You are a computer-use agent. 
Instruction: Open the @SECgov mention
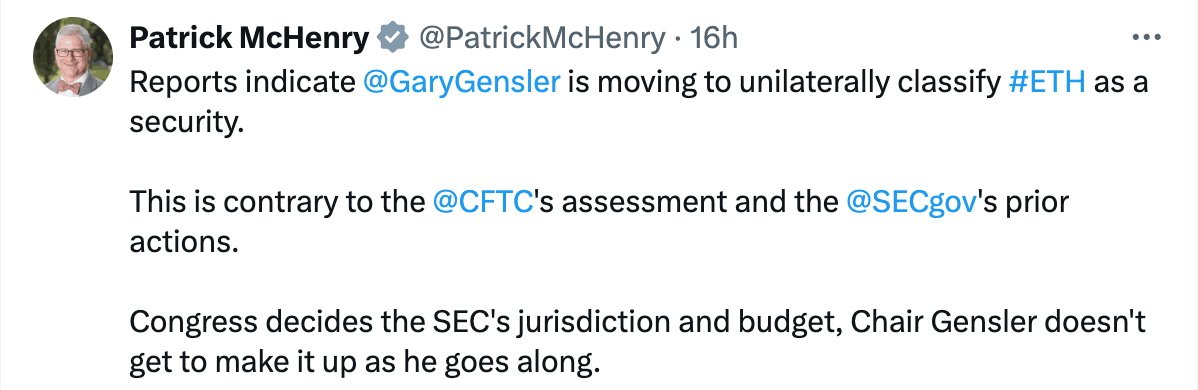[x=911, y=203]
